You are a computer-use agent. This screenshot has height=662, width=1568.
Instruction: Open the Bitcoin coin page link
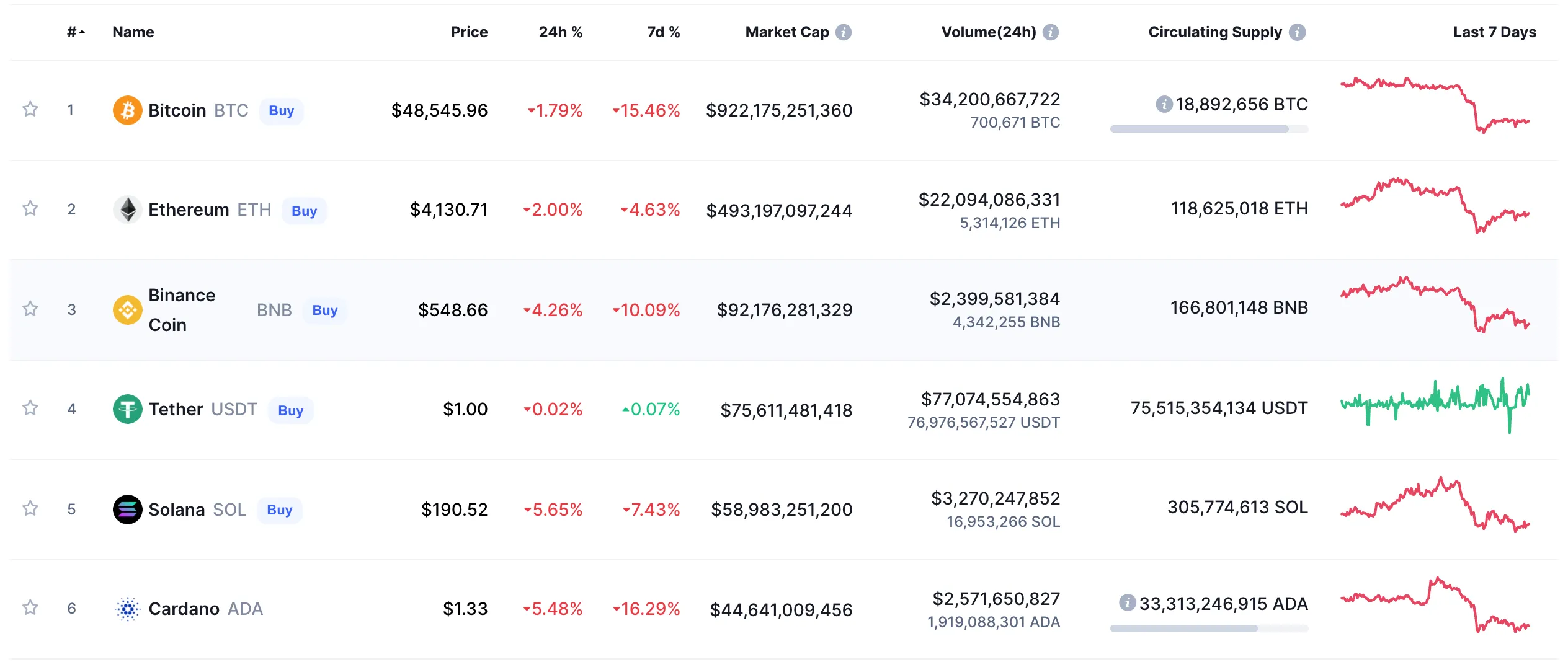click(177, 110)
